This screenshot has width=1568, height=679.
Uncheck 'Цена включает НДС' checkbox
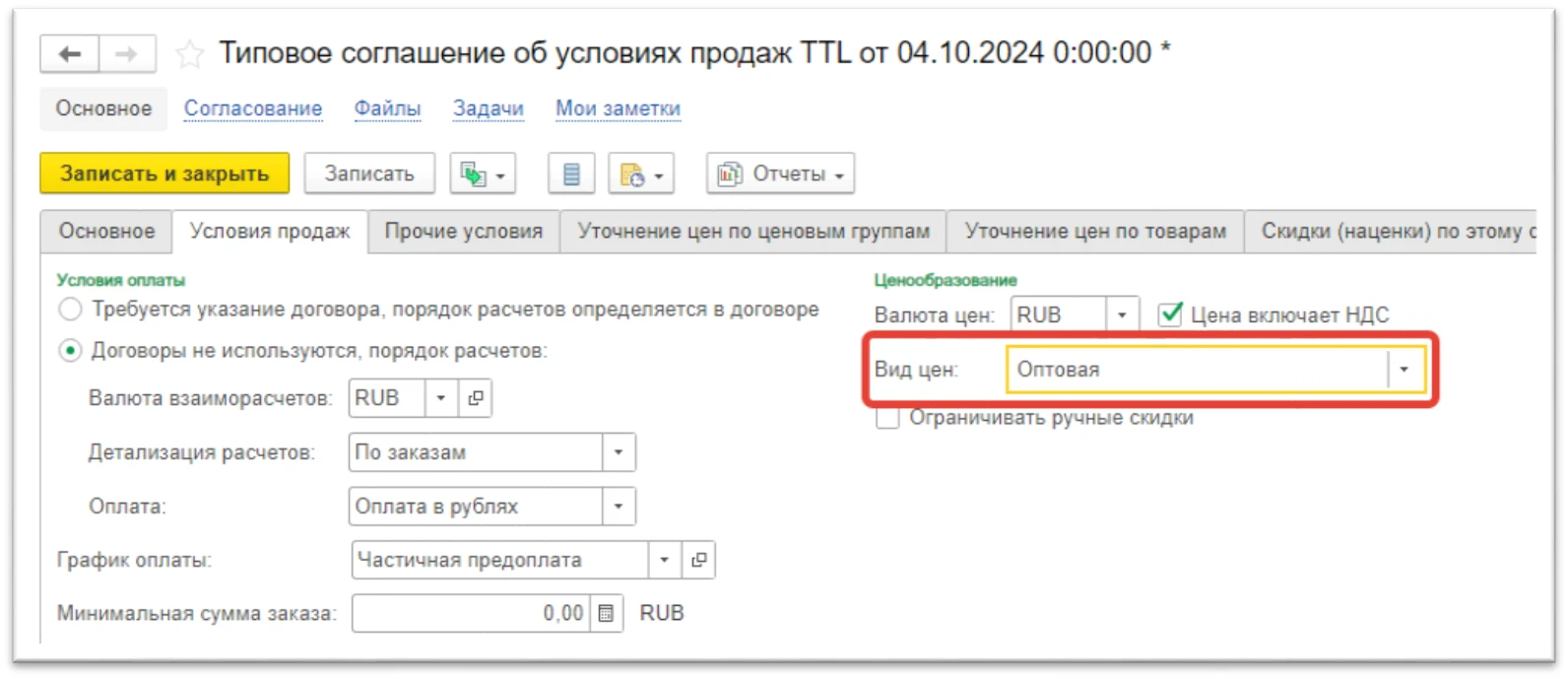[1170, 314]
